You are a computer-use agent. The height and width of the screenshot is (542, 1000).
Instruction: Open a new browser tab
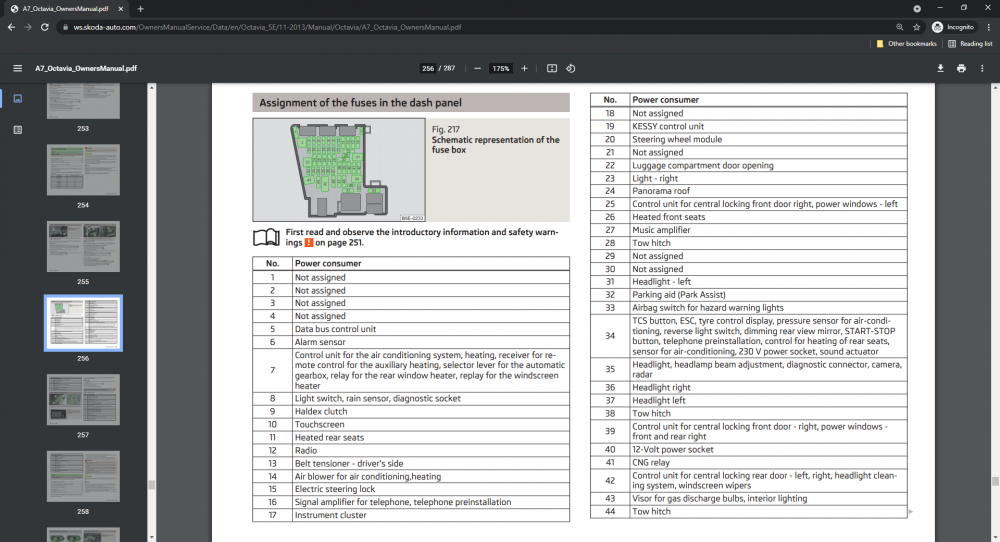[140, 9]
